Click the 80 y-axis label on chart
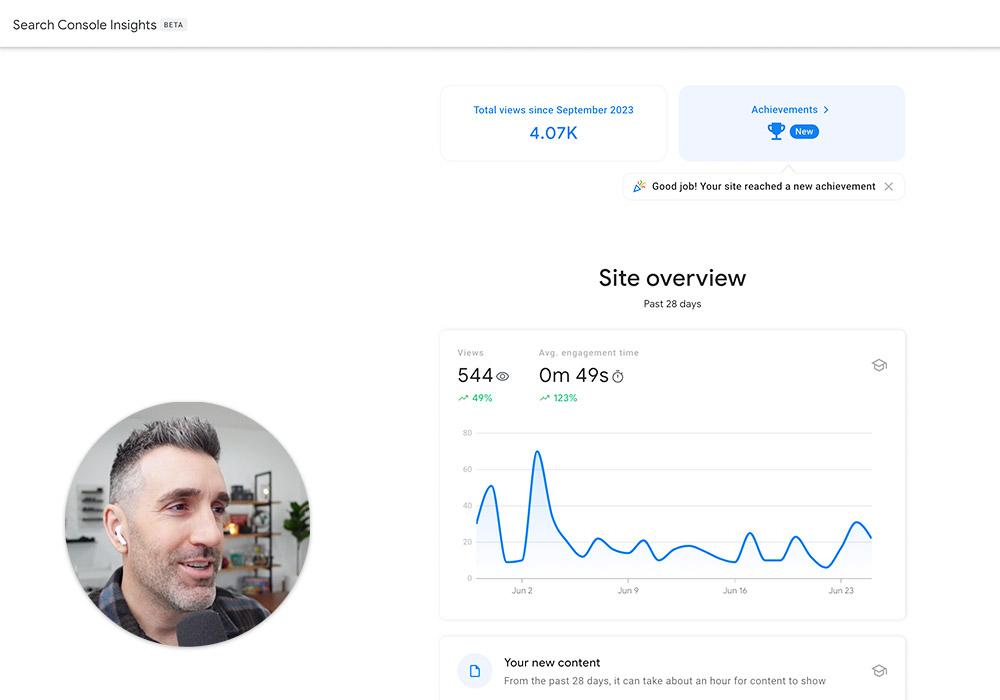Viewport: 1000px width, 700px height. coord(467,433)
